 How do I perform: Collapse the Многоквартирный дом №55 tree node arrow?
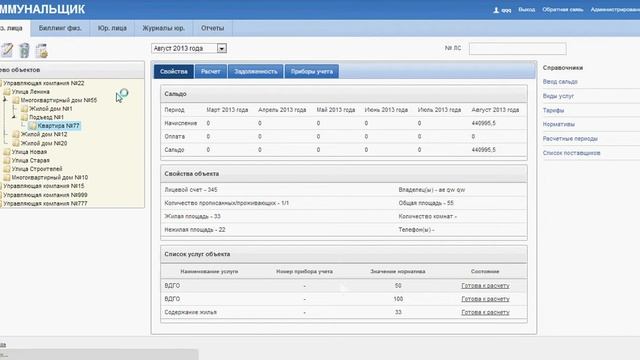pos(5,100)
